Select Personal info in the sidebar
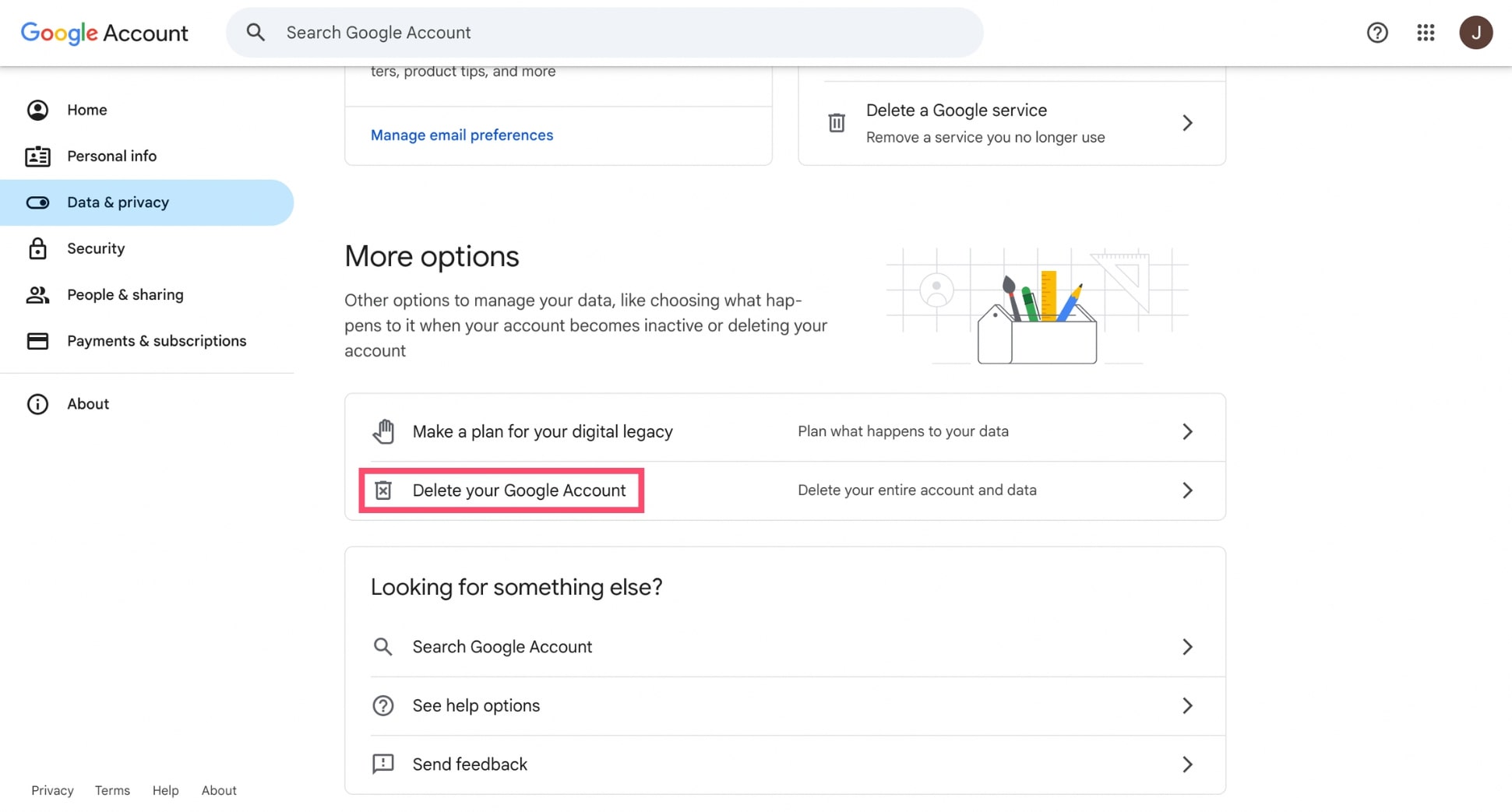 pyautogui.click(x=111, y=156)
